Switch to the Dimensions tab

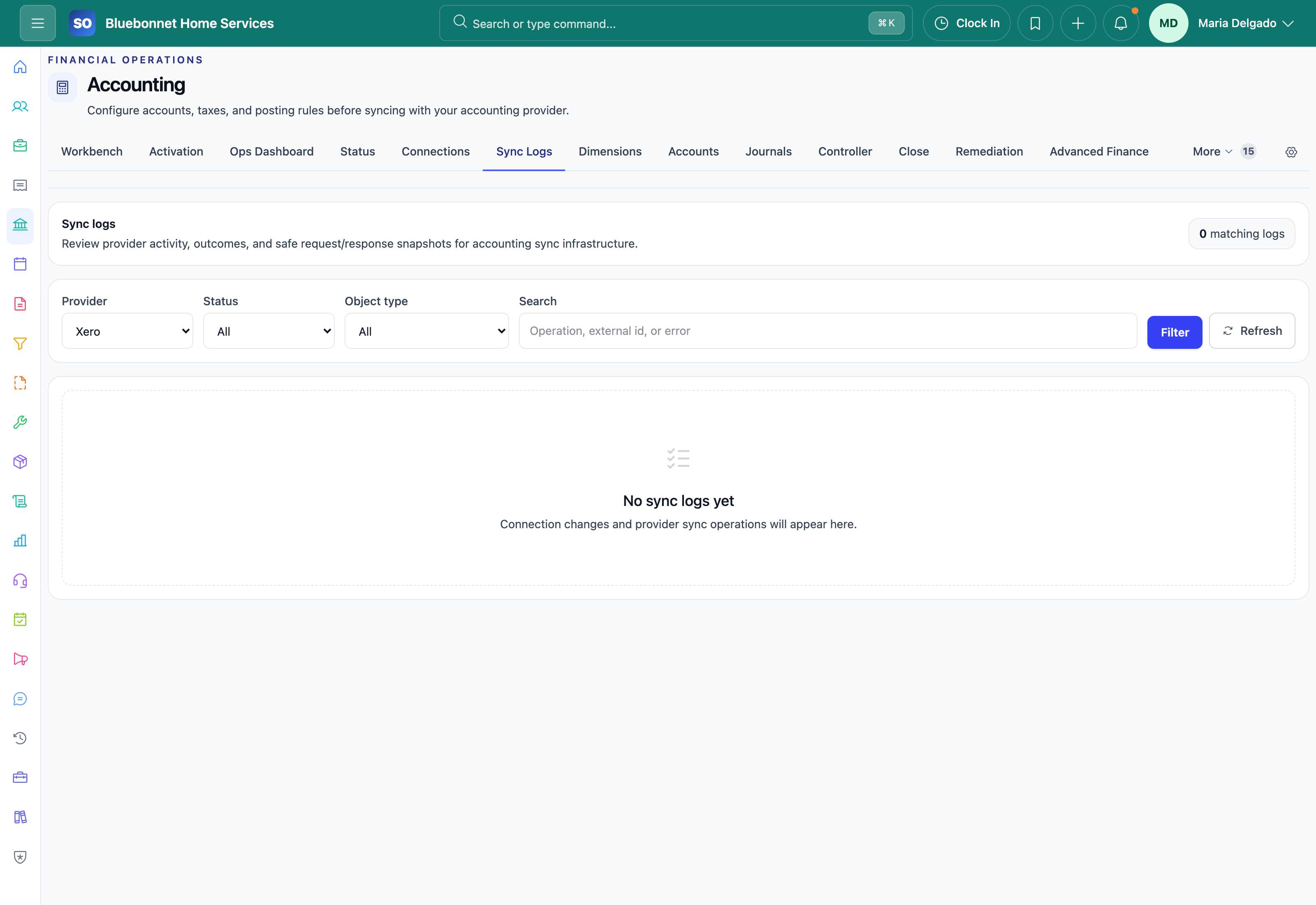point(610,151)
